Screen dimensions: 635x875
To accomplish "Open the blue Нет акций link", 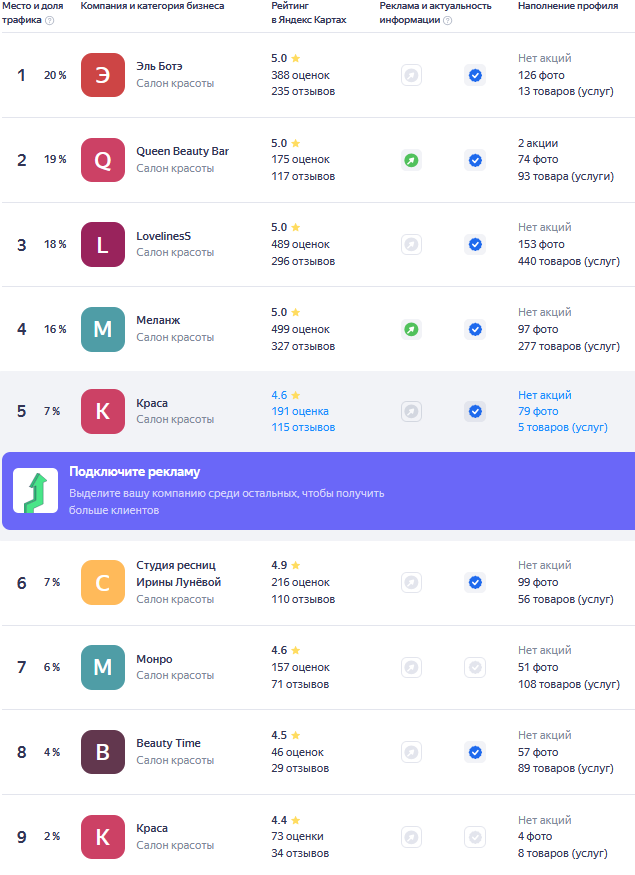I will [545, 395].
